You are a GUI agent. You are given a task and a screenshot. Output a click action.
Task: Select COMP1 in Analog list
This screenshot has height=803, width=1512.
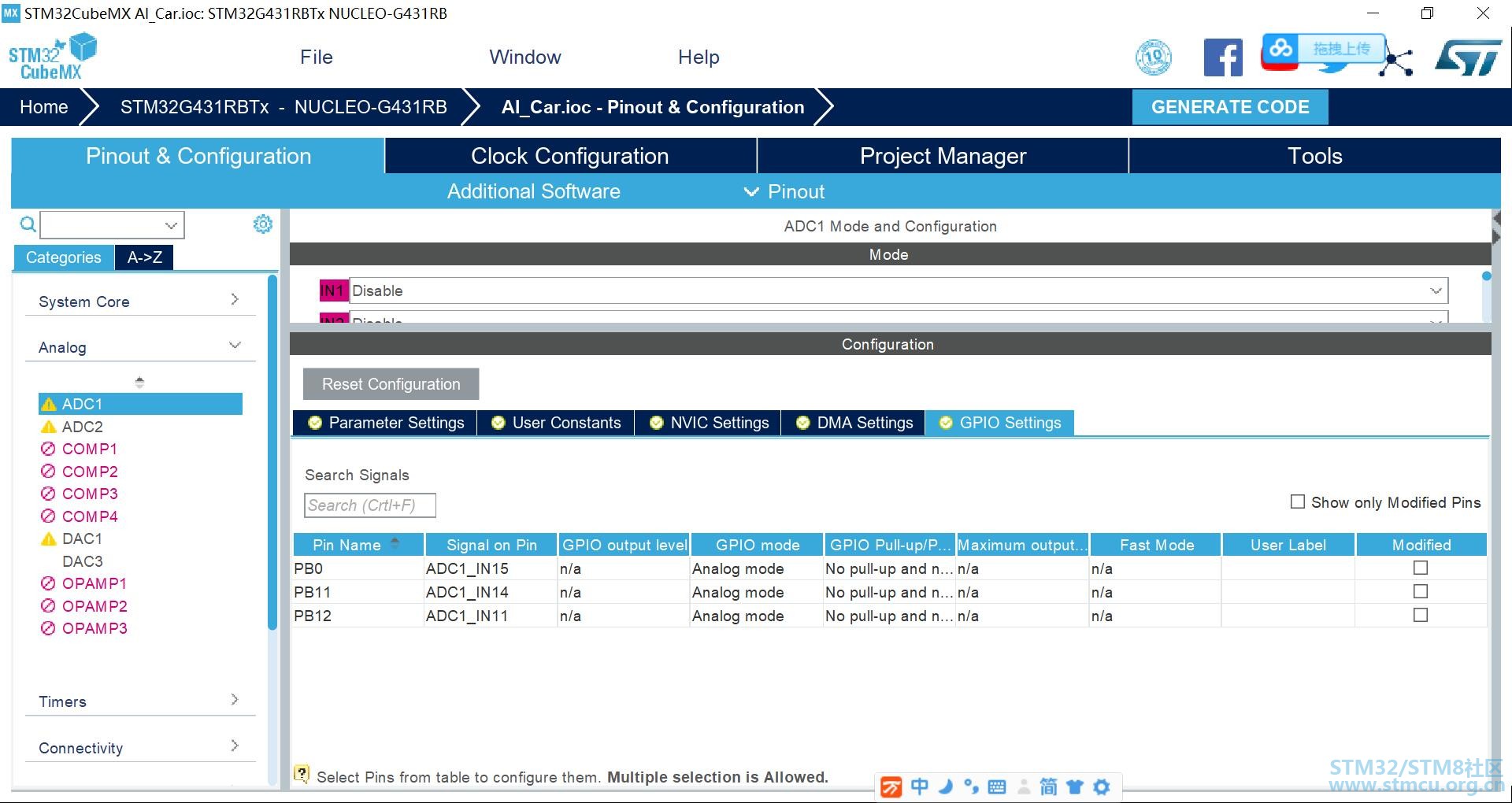[x=90, y=449]
